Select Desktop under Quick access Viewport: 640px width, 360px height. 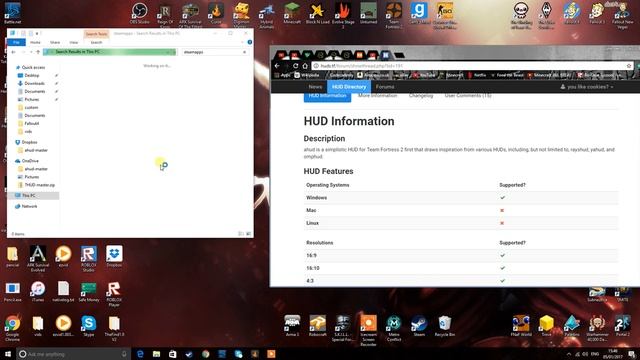(x=32, y=75)
